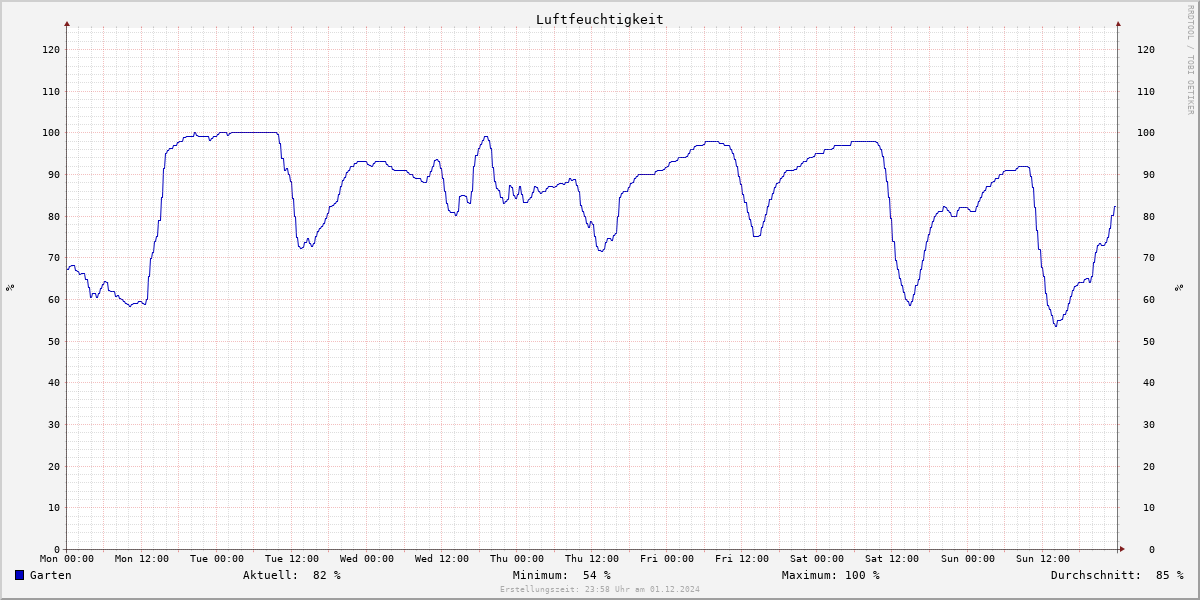Screen dimensions: 1200x600
Task: Choose the "Thu 12:00" time axis label
Action: (592, 559)
